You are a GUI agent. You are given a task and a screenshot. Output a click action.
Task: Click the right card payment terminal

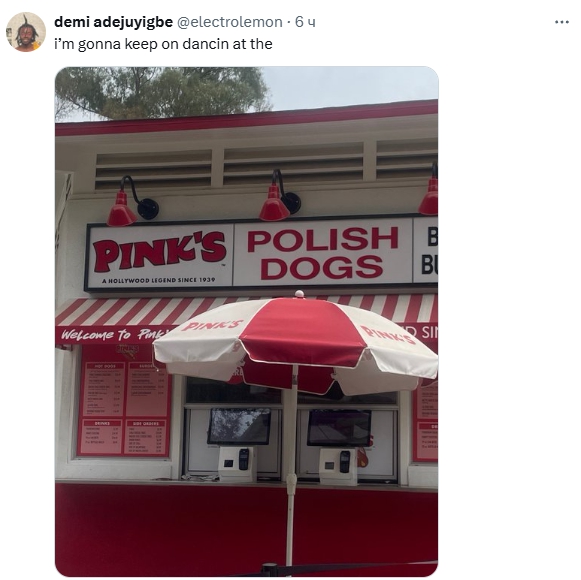point(338,466)
